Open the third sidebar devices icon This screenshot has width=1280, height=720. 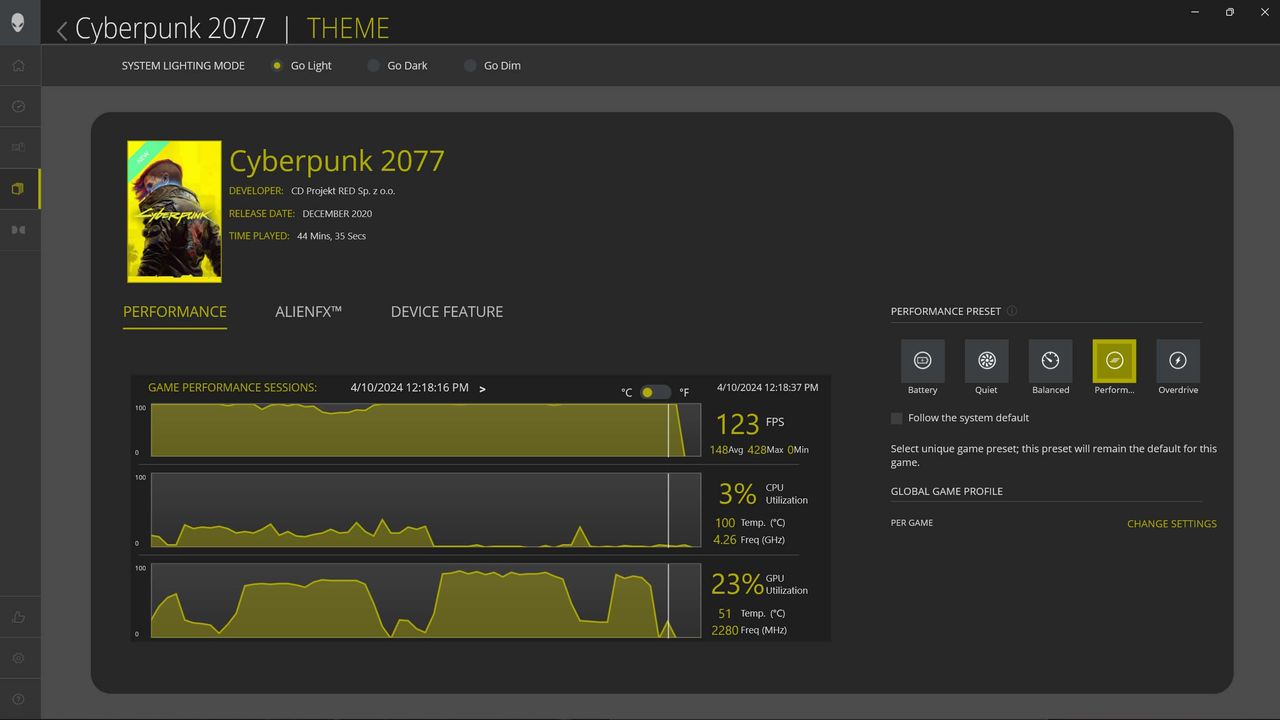point(18,147)
